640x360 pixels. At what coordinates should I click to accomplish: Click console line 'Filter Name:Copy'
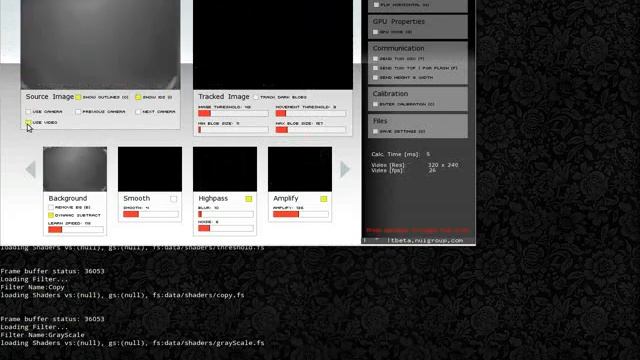pos(33,287)
